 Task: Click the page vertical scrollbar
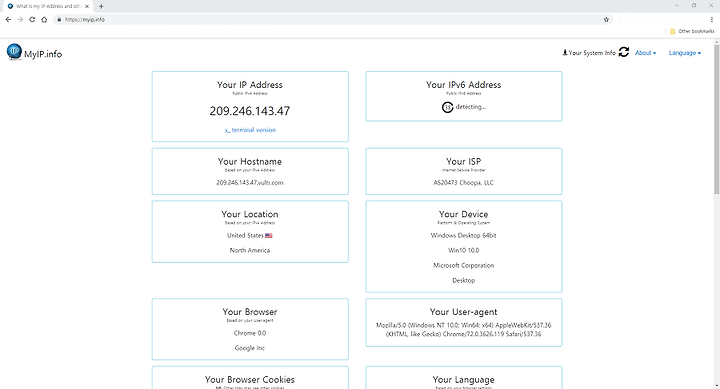716,119
